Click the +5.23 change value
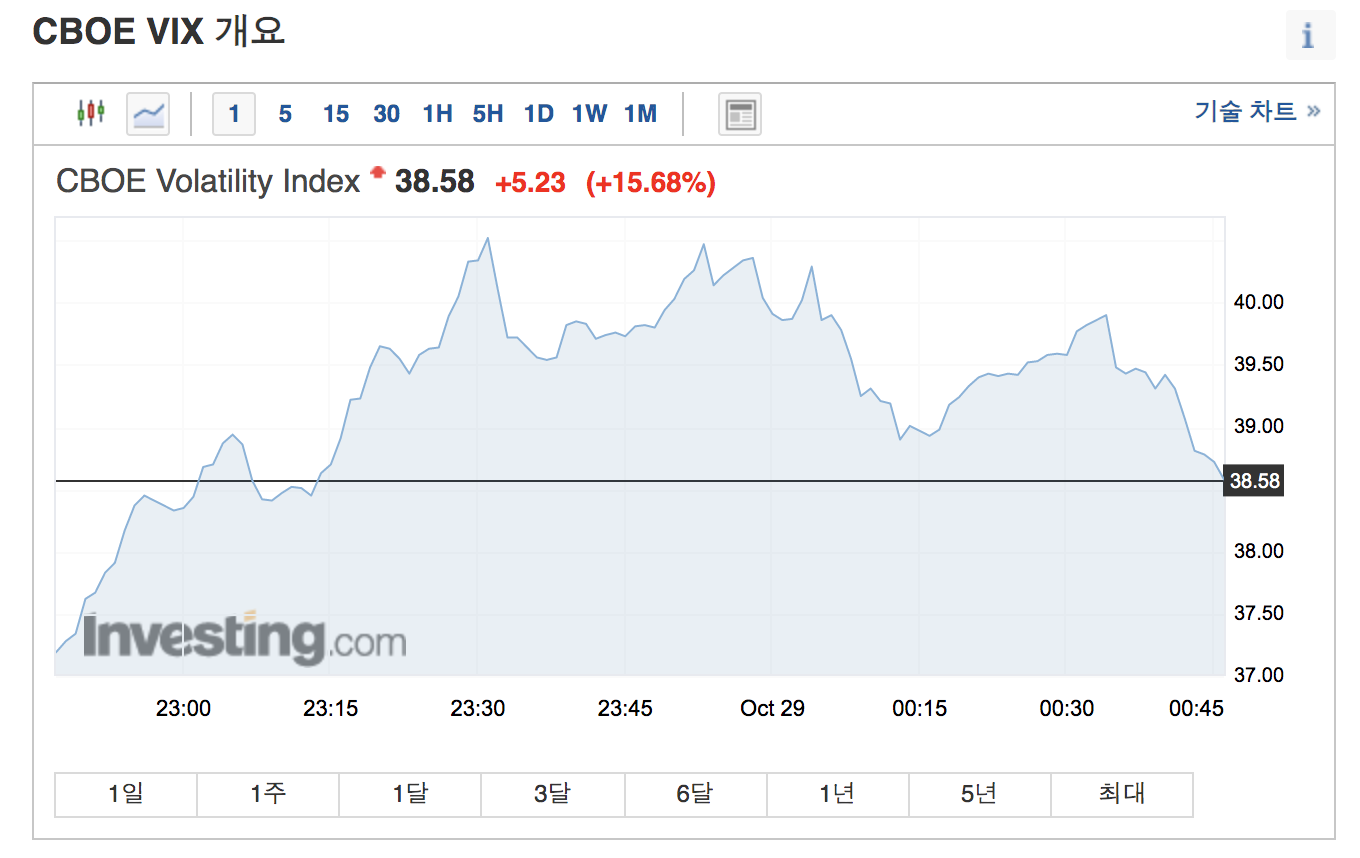The image size is (1360, 858). click(x=530, y=183)
